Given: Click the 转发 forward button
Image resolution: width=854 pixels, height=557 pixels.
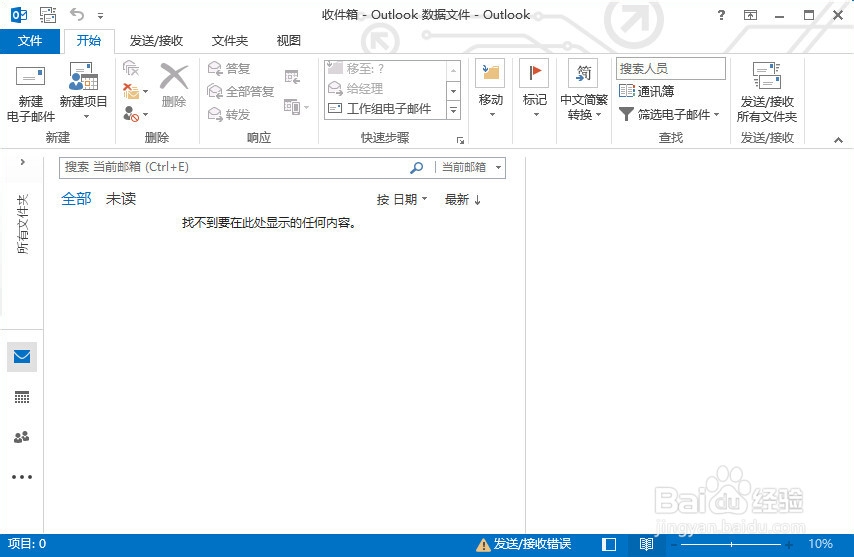Looking at the screenshot, I should click(x=229, y=114).
